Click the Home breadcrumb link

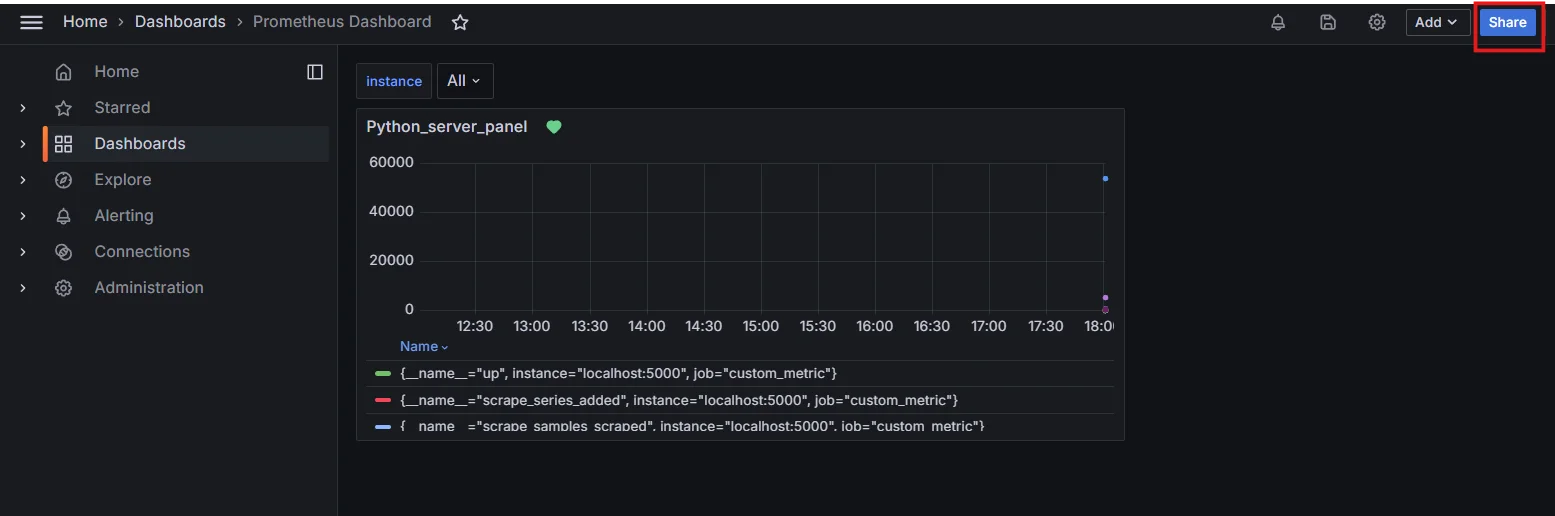tap(85, 22)
